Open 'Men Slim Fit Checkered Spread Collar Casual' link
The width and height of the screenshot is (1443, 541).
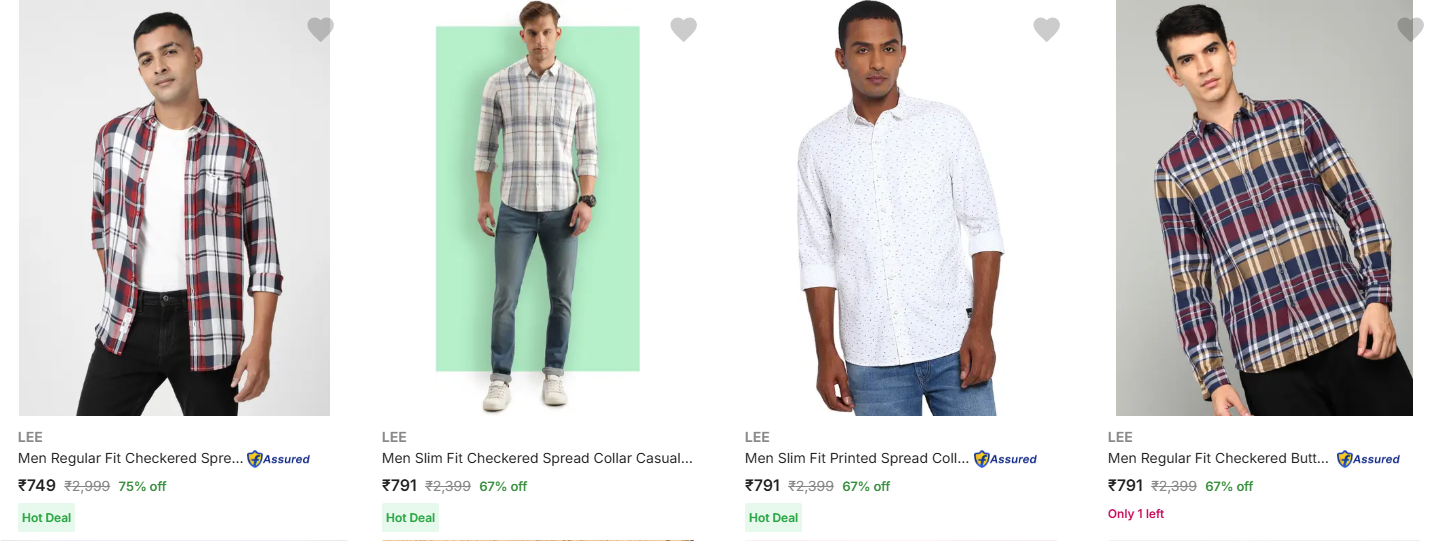537,459
